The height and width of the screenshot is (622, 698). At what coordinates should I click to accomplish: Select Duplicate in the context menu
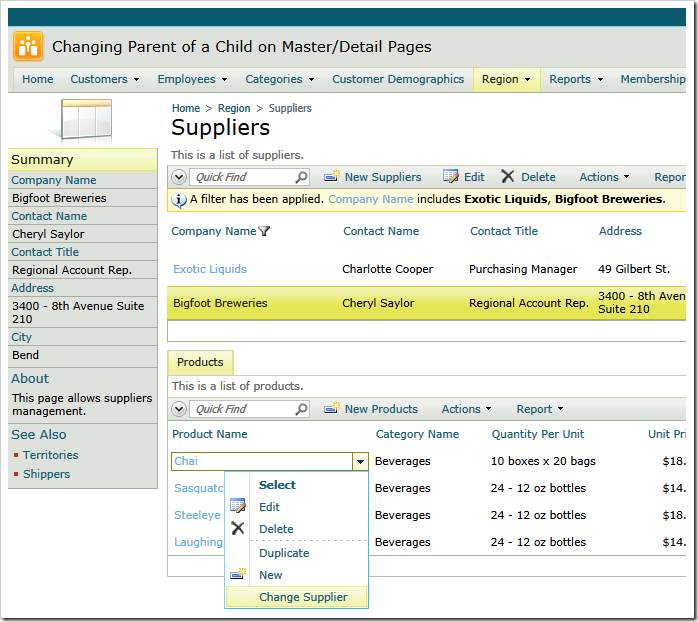[284, 553]
